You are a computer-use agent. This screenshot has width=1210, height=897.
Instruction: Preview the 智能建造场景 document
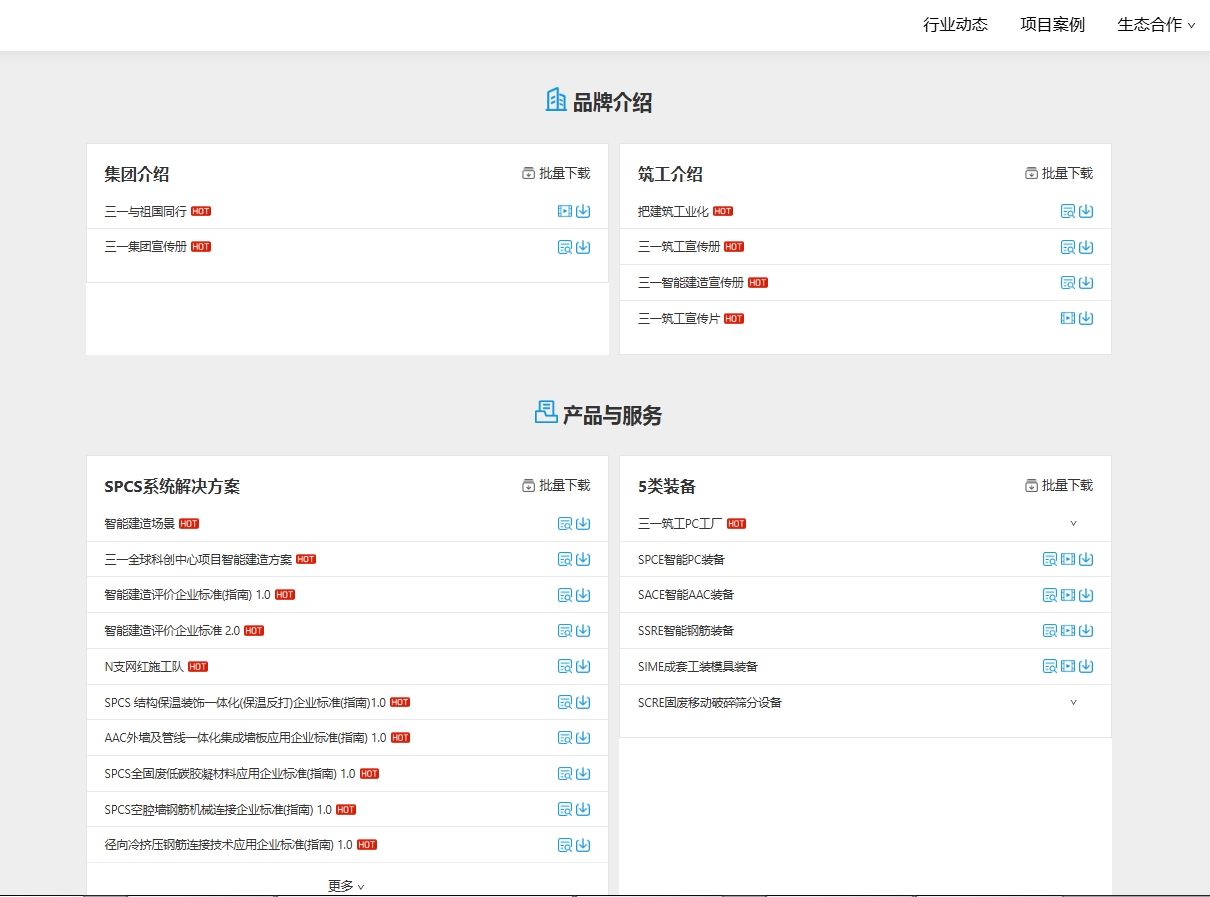[565, 523]
